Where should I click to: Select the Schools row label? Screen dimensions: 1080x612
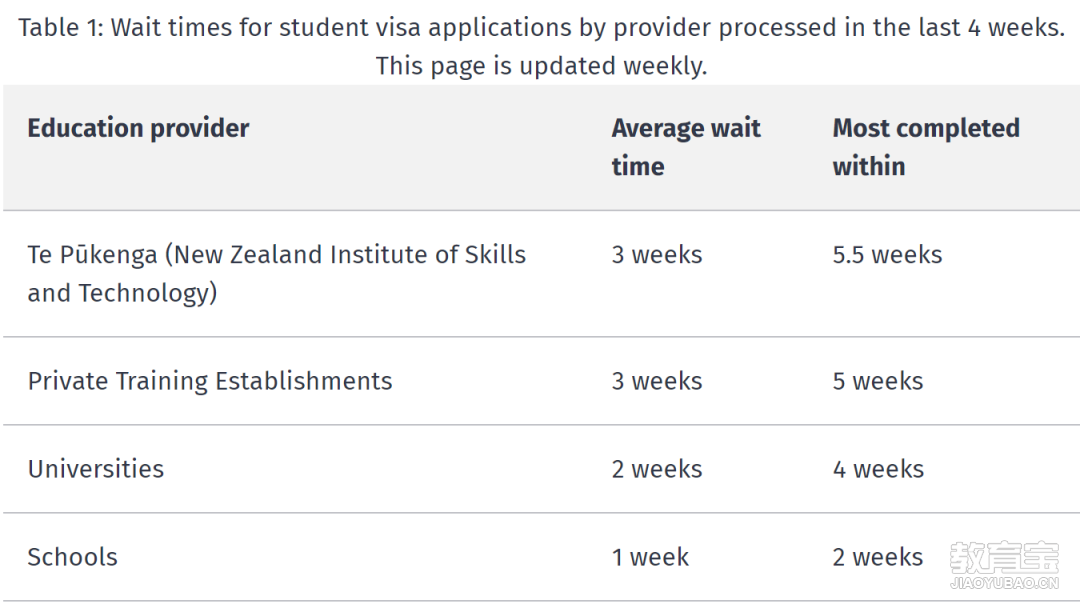coord(72,557)
